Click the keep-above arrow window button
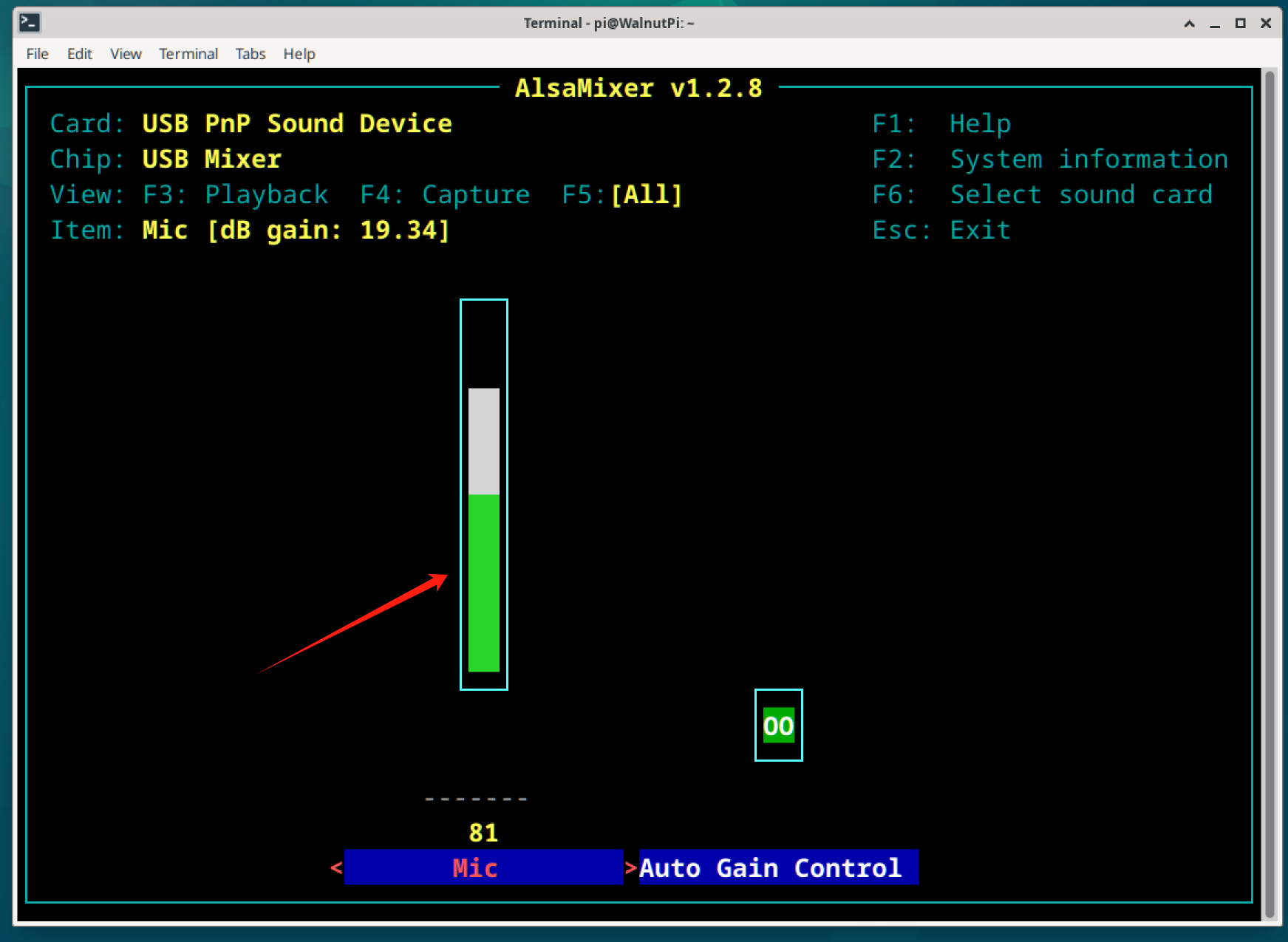Viewport: 1288px width, 942px height. [1190, 24]
